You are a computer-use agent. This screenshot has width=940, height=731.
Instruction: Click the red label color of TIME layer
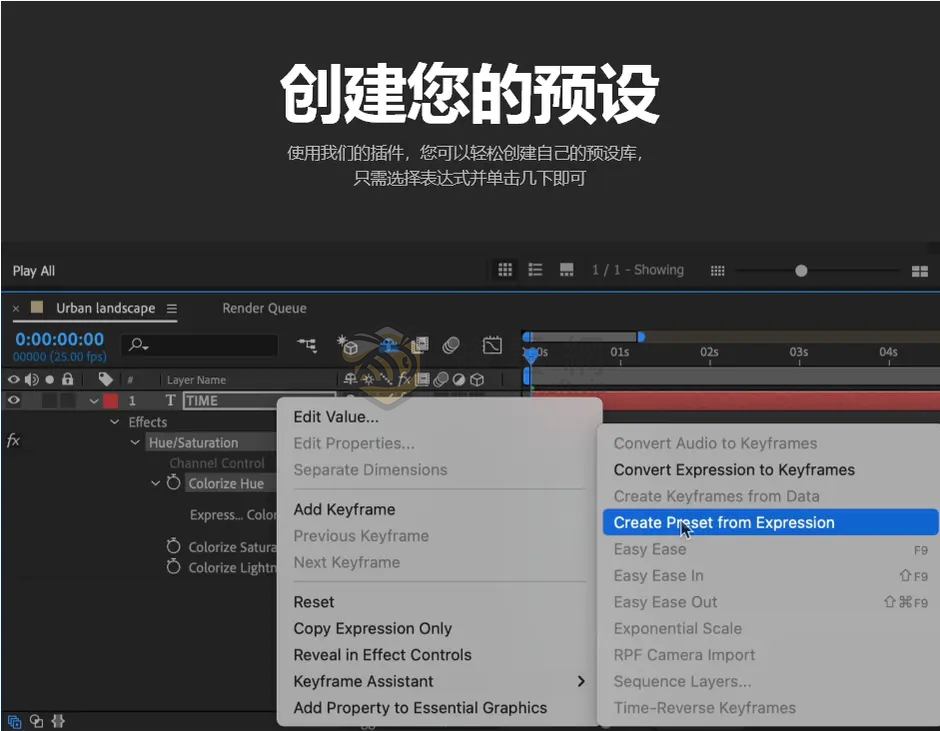(x=111, y=401)
